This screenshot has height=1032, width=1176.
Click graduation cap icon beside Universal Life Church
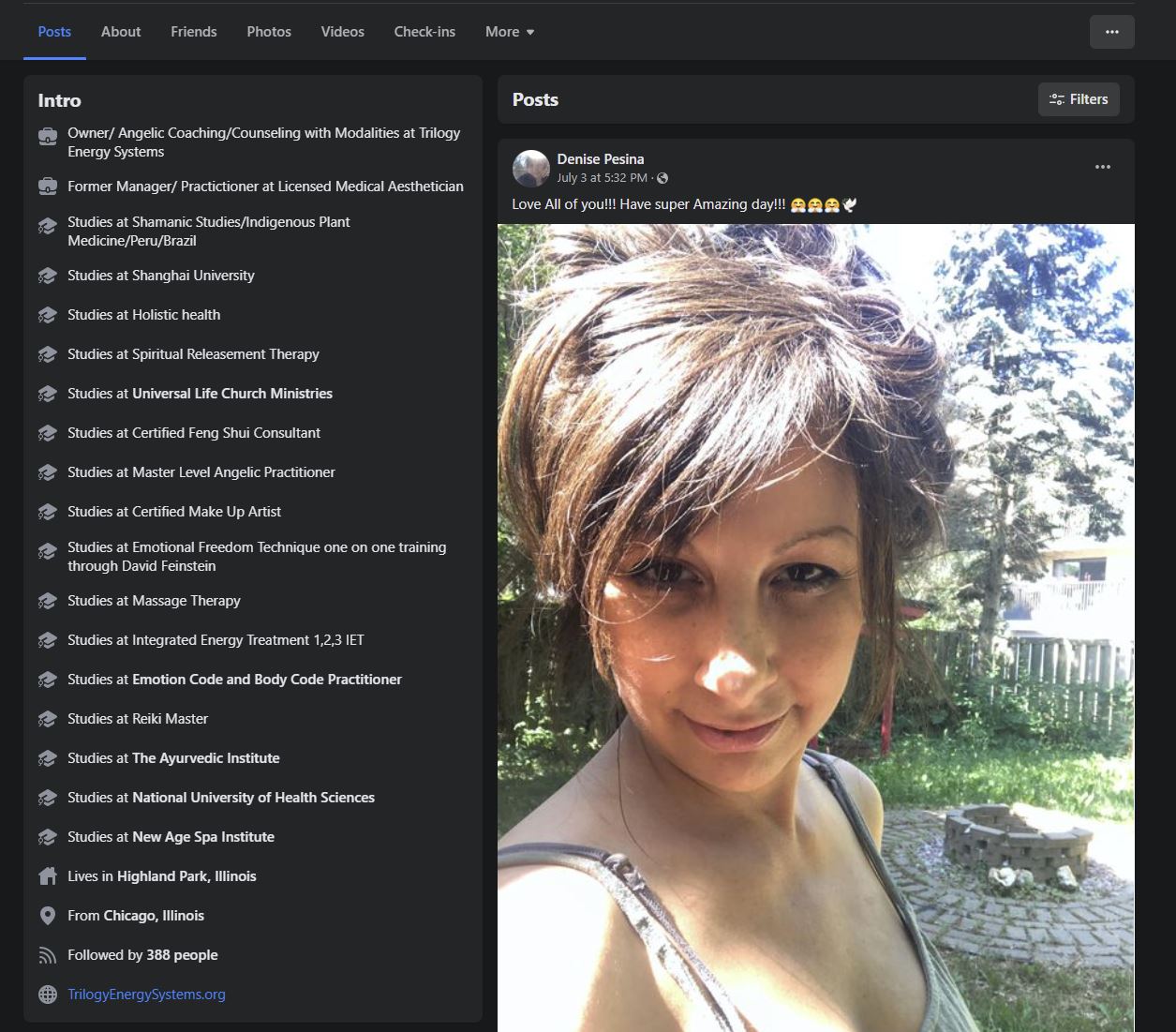tap(48, 394)
